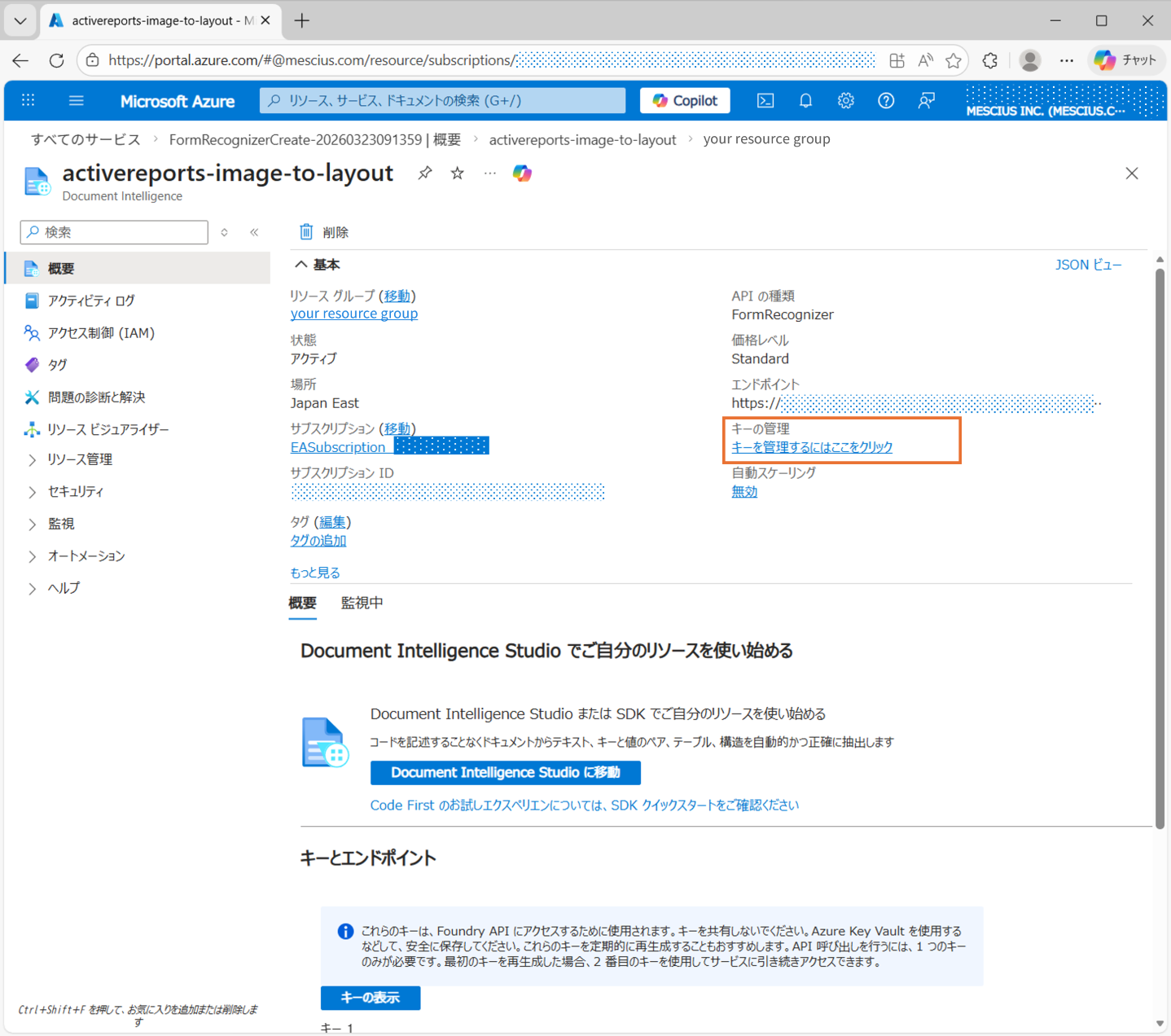The width and height of the screenshot is (1171, 1036).
Task: Open the Azure portal waffle grid icon
Action: (29, 100)
